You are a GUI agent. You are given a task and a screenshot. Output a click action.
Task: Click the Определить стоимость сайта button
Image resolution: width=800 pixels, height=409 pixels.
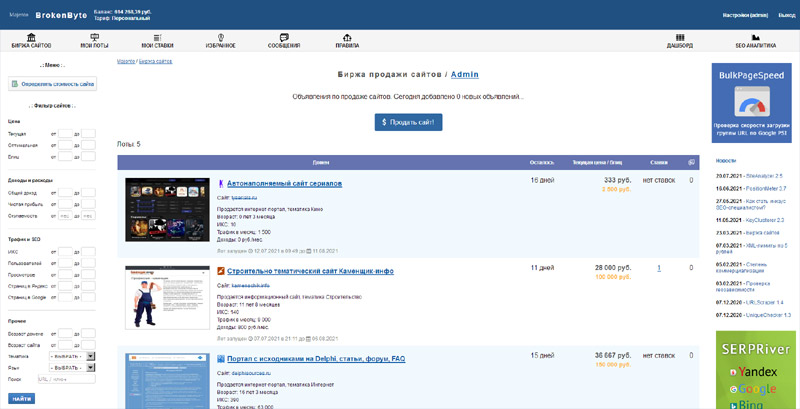[x=52, y=84]
